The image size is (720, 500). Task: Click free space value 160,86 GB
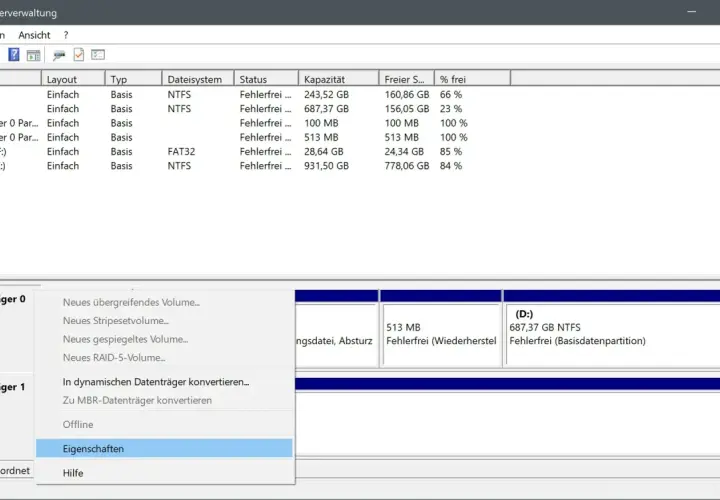click(x=407, y=95)
